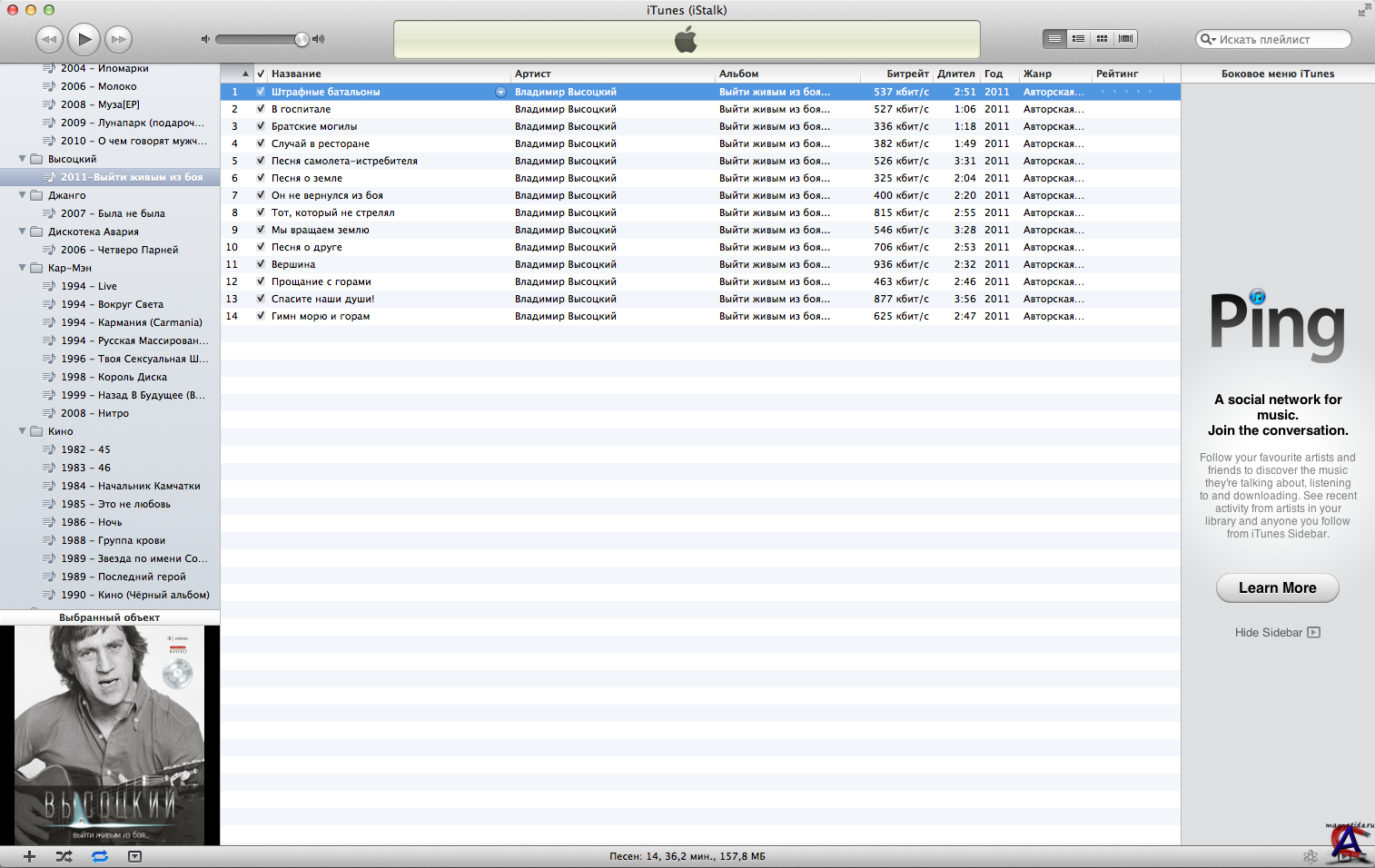Collapse the 'Высоцкий' folder
The image size is (1375, 868).
tap(23, 159)
